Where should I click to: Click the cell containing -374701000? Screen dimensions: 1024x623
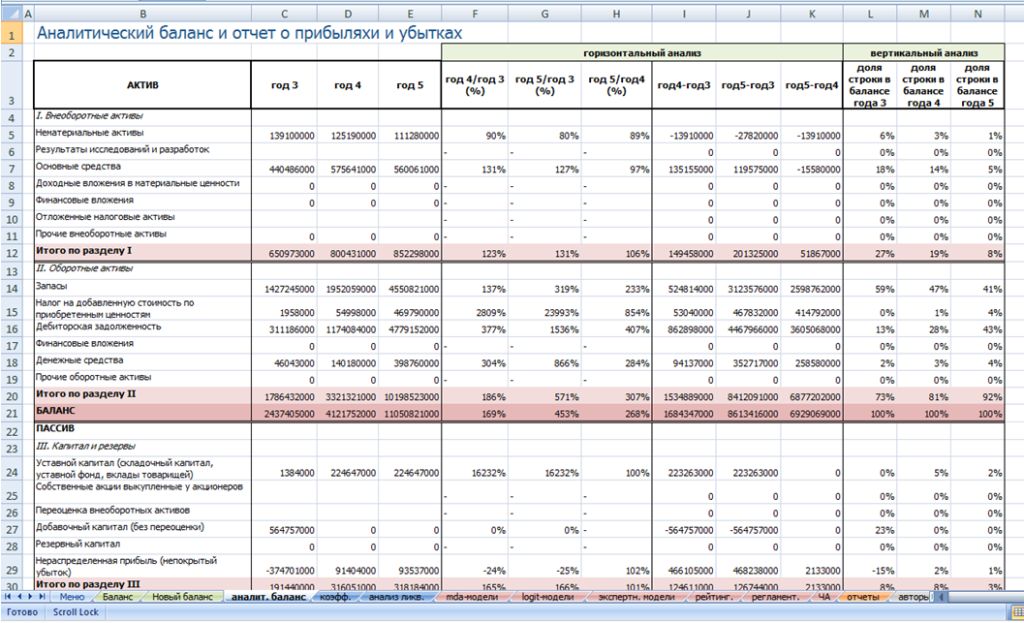(284, 570)
